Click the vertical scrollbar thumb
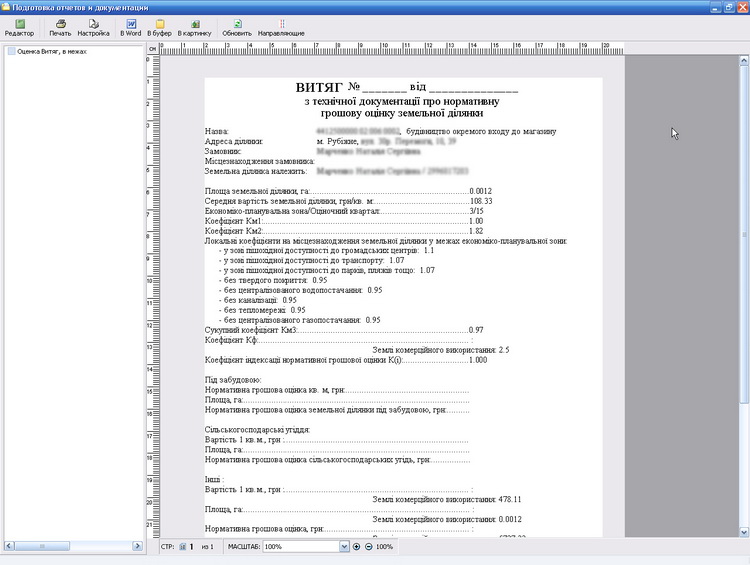 tap(744, 234)
